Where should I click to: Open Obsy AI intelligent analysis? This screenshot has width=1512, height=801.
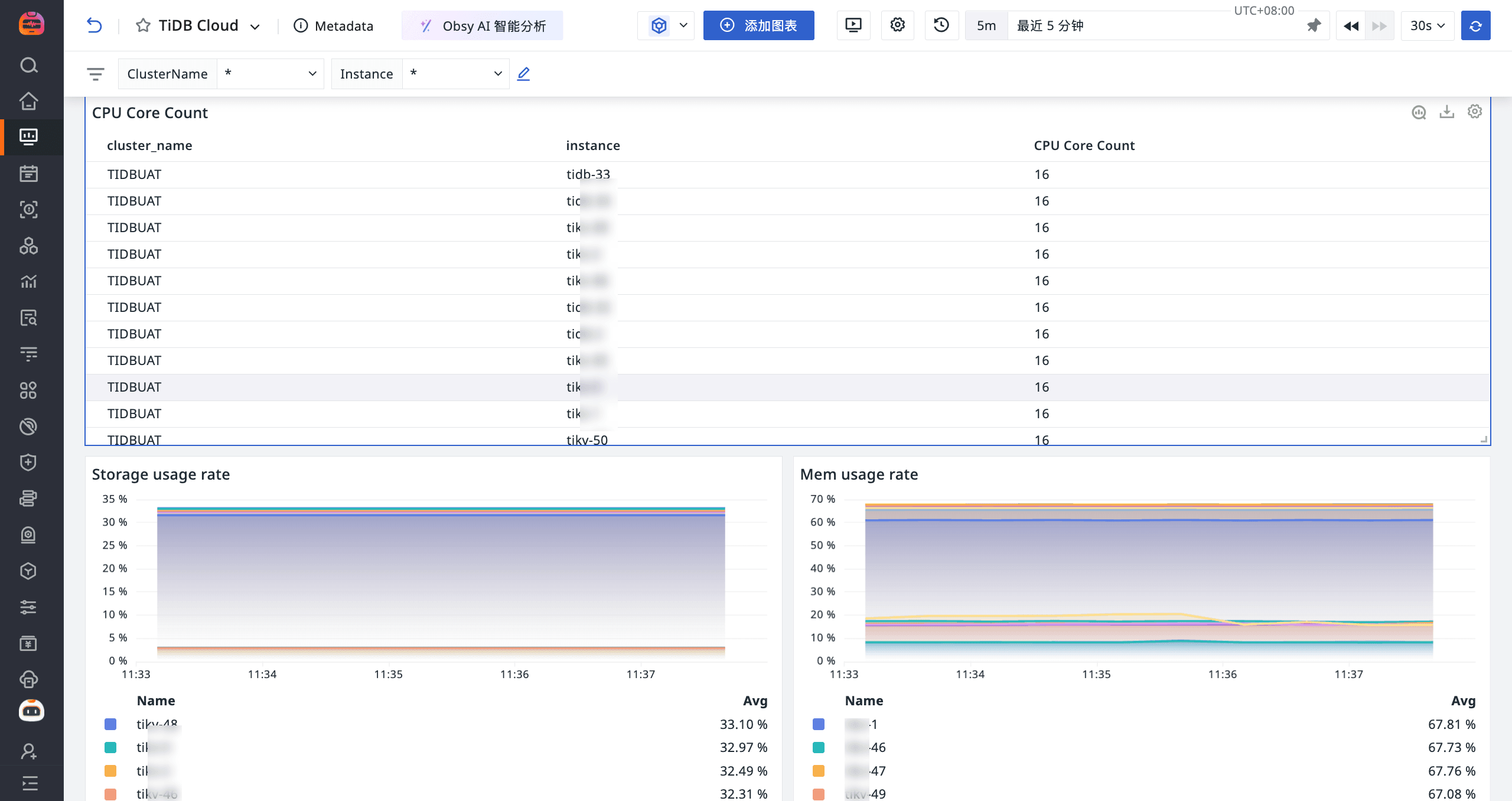483,25
